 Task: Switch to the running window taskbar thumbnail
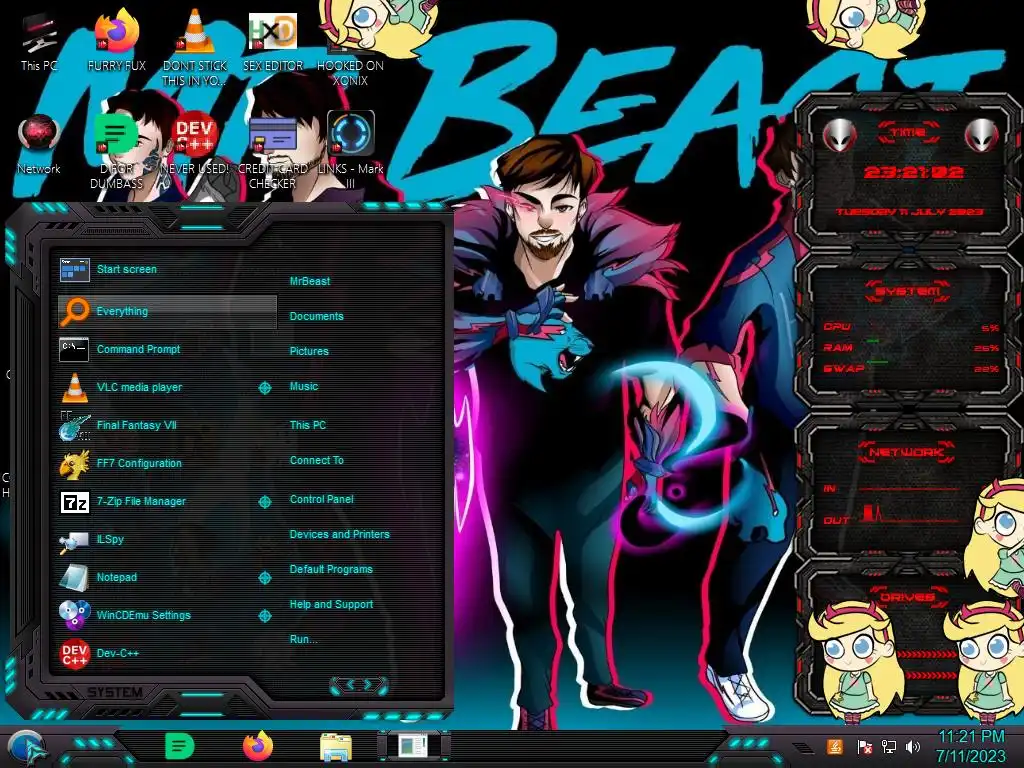pos(414,746)
